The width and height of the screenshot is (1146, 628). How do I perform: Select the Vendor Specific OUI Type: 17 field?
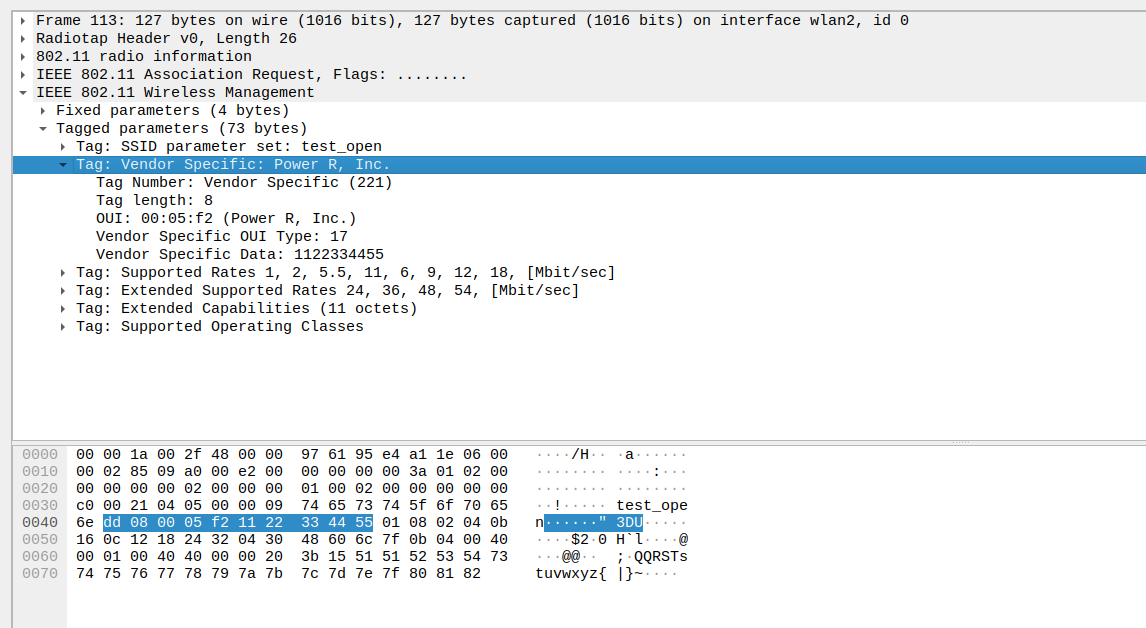pyautogui.click(x=222, y=237)
